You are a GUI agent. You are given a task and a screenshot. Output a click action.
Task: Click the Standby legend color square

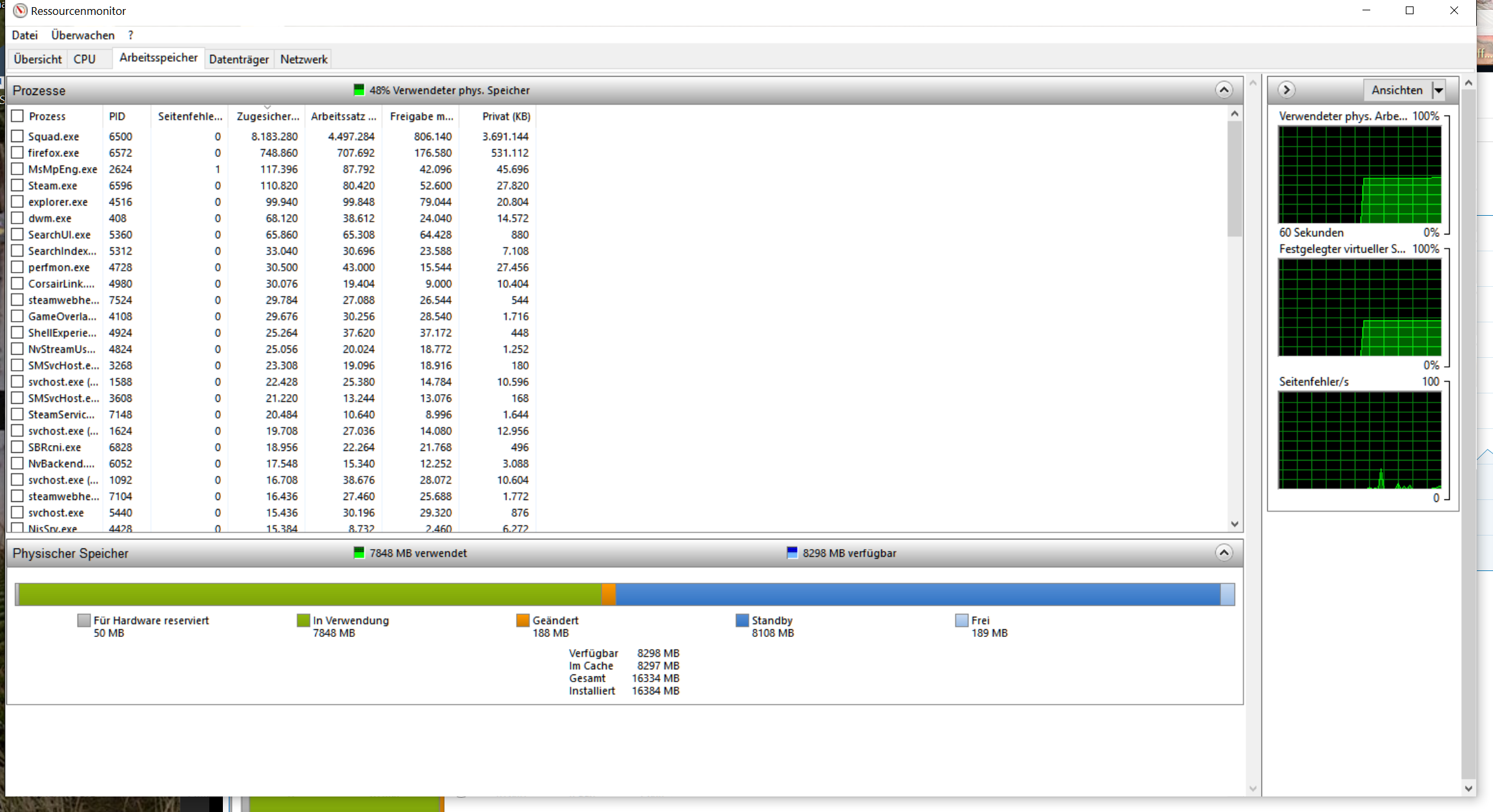coord(742,620)
